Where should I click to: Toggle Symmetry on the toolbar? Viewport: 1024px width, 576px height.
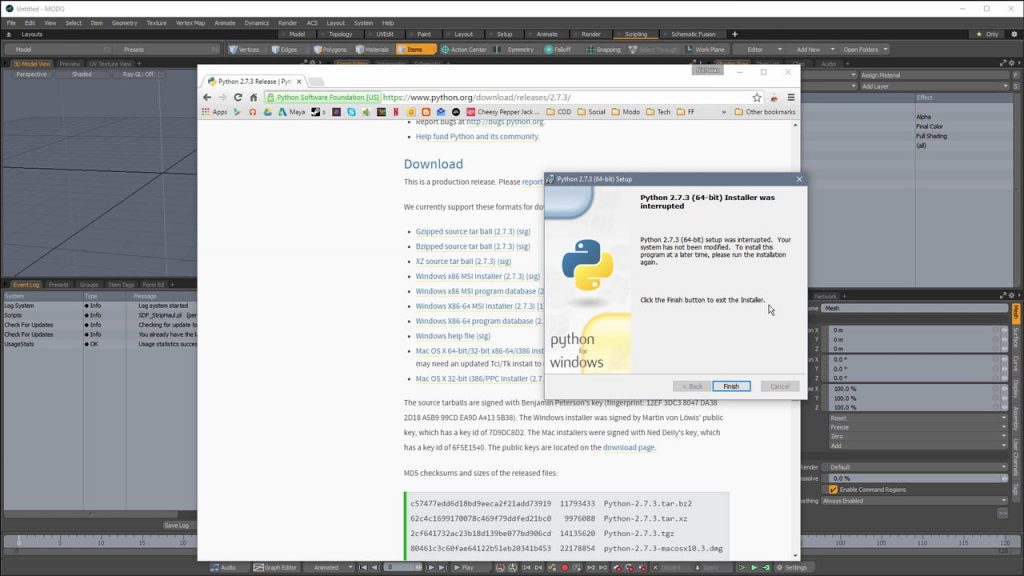pos(515,49)
